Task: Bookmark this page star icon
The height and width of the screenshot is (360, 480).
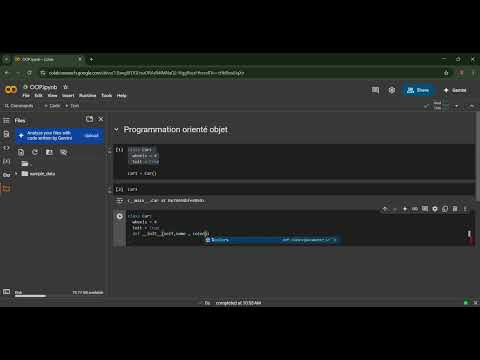Action: click(x=446, y=73)
